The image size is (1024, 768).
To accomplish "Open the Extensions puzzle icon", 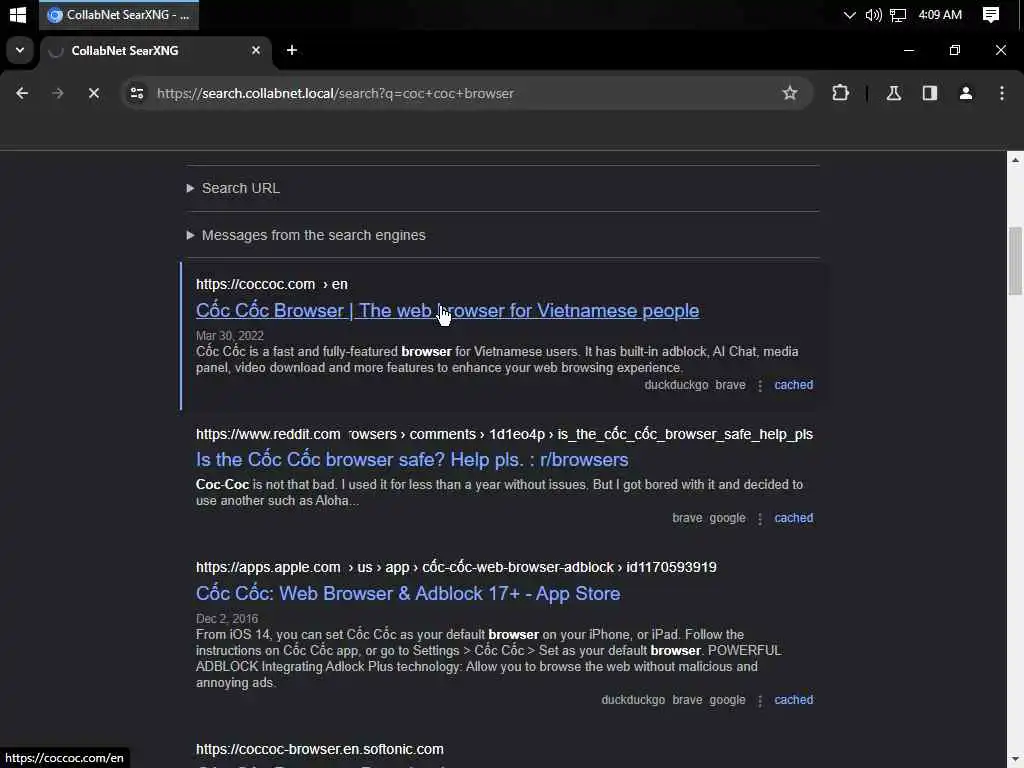I will [840, 93].
